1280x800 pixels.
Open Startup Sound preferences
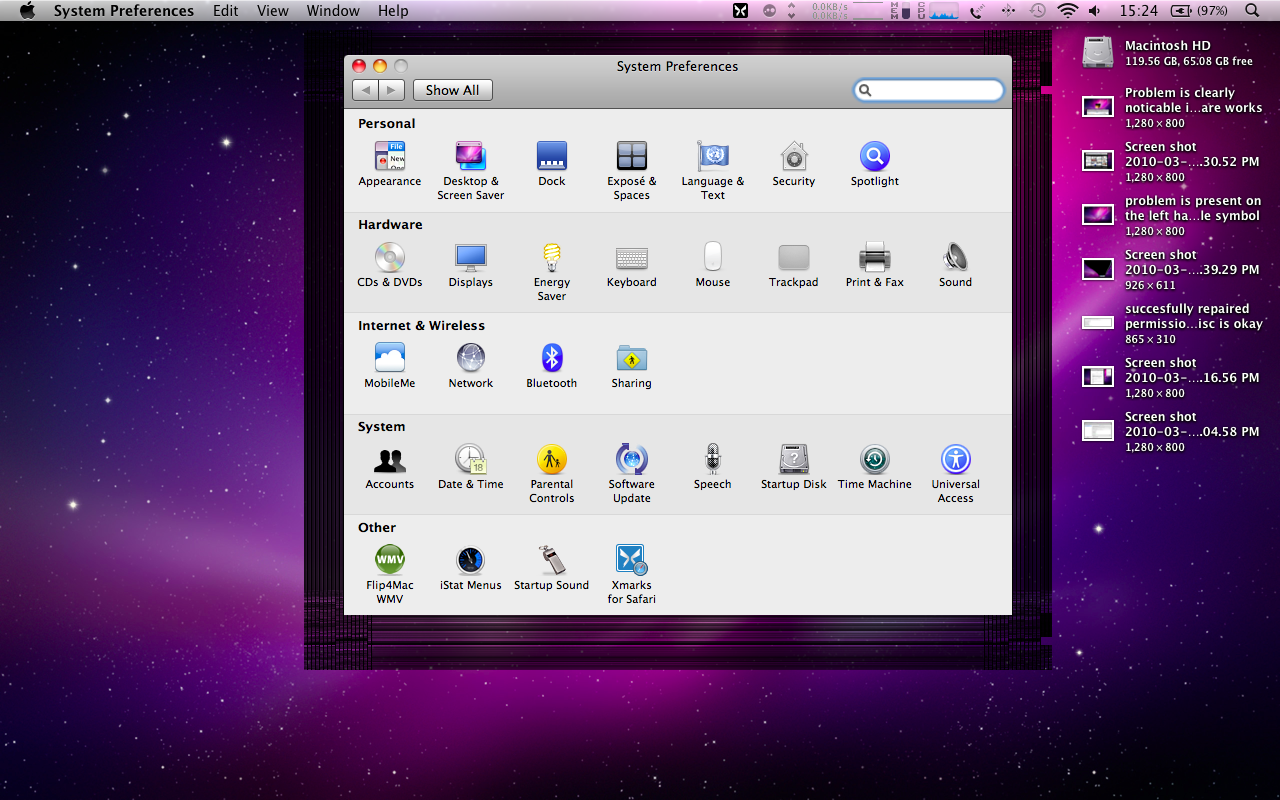pyautogui.click(x=552, y=568)
